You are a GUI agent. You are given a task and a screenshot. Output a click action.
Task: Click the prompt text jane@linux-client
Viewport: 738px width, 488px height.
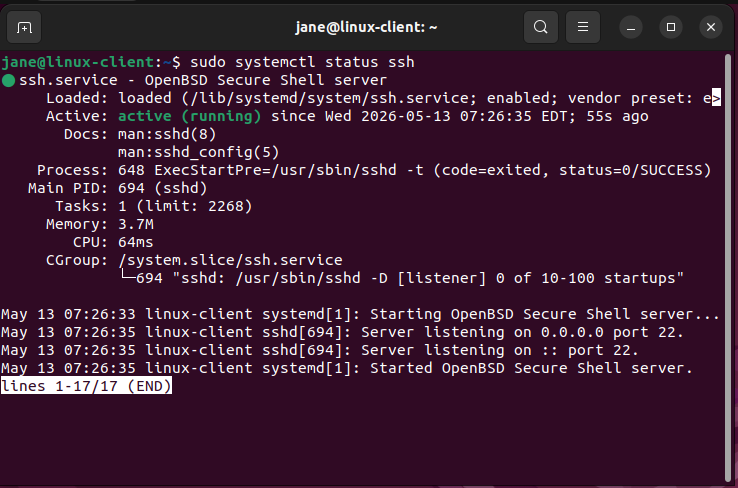coord(78,62)
